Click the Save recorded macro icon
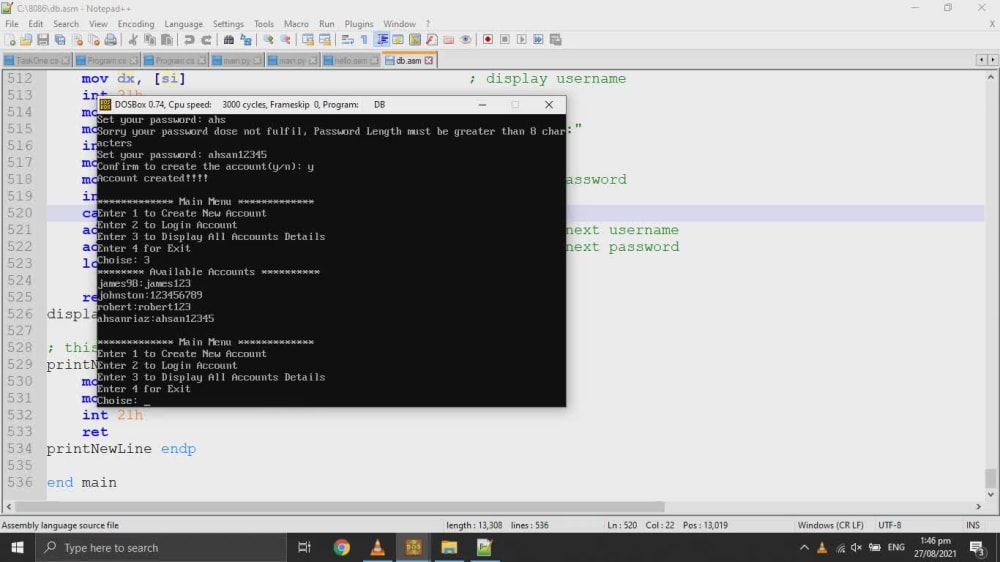 (x=555, y=40)
